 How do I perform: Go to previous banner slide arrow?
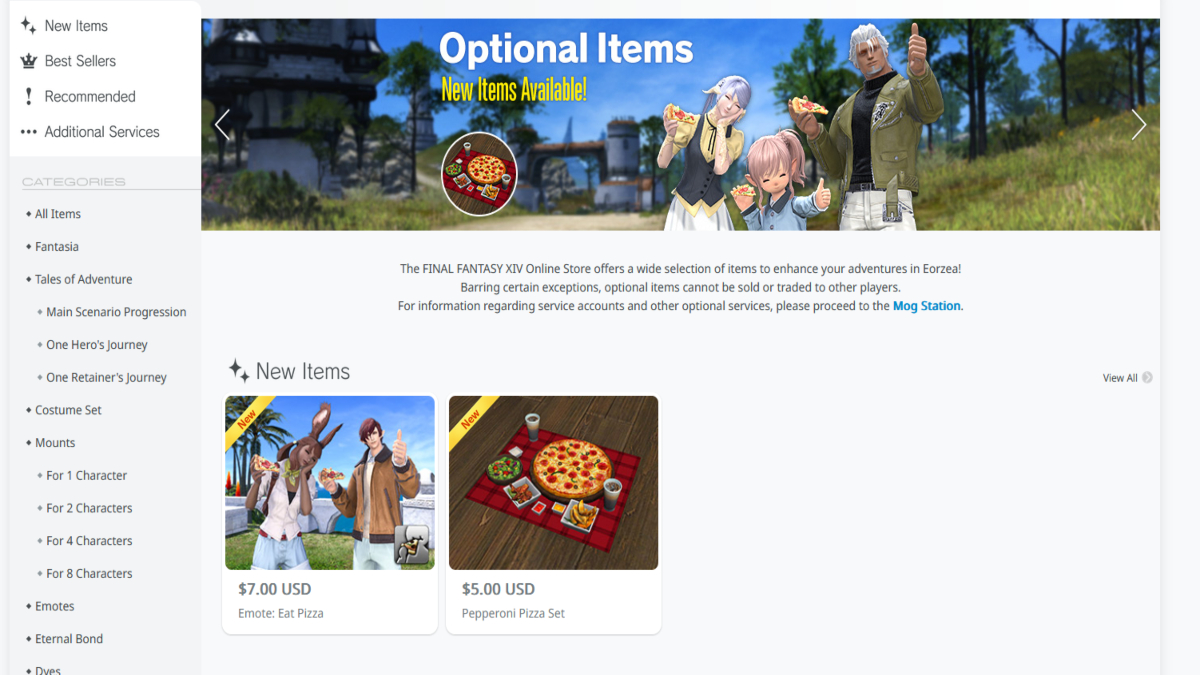coord(222,125)
